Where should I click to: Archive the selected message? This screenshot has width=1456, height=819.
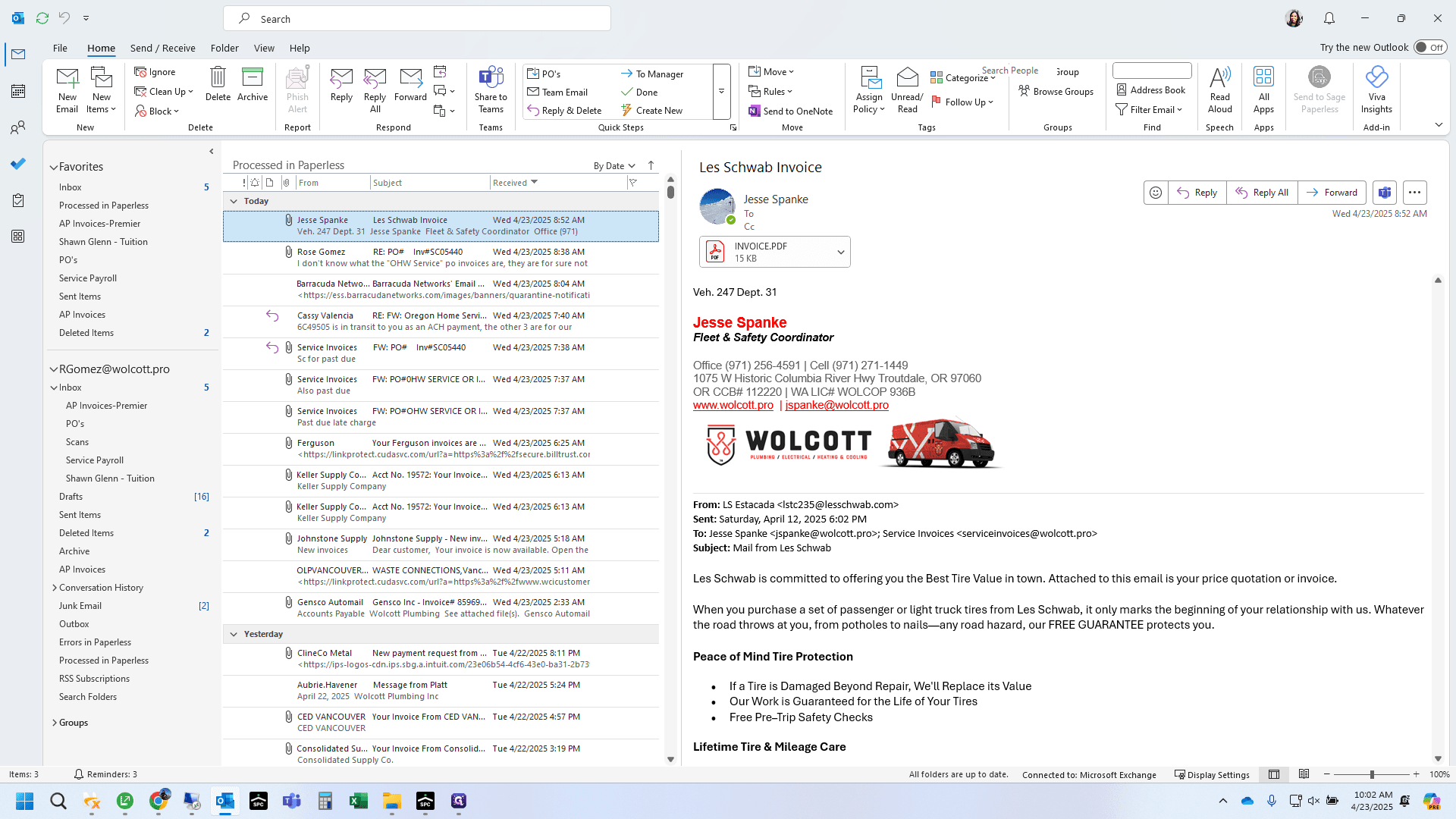pyautogui.click(x=253, y=84)
